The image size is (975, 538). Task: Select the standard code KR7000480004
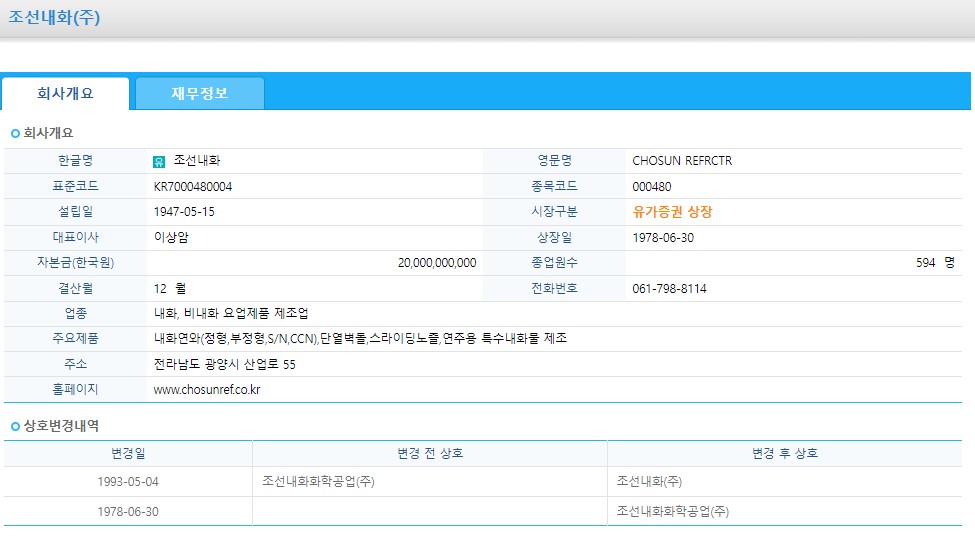click(x=193, y=187)
